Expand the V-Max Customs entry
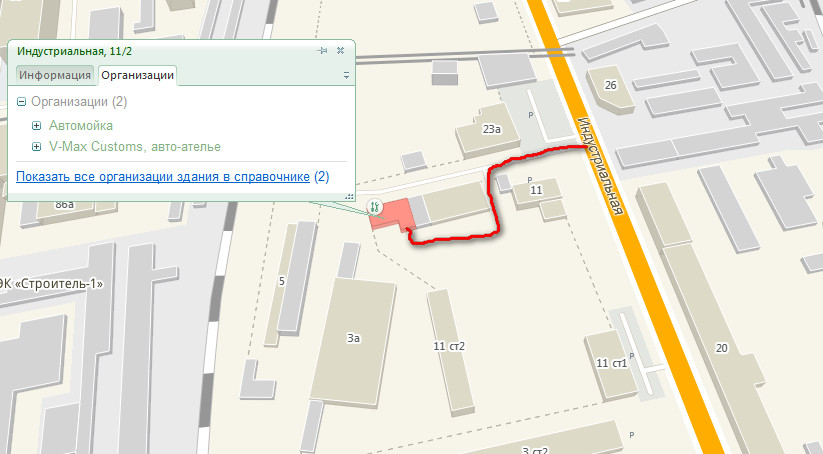This screenshot has height=454, width=823. 36,146
